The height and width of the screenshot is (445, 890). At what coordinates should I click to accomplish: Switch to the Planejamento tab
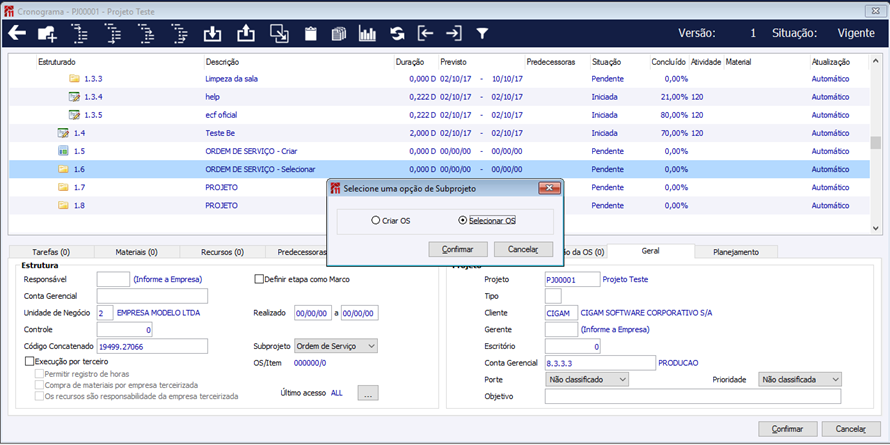click(x=736, y=252)
